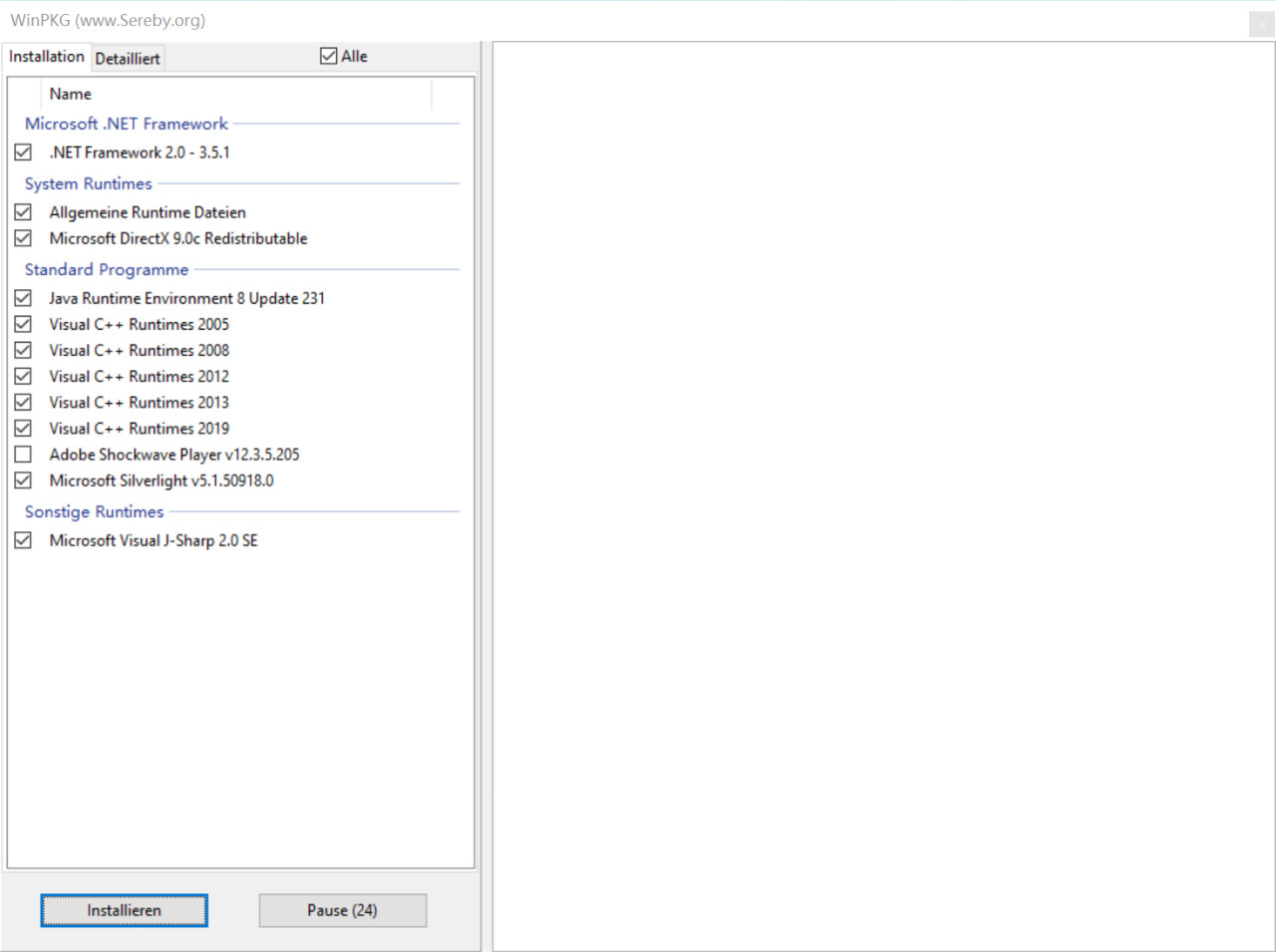Select Microsoft Silverlight v5.1.50918.0 text
The height and width of the screenshot is (952, 1276).
click(x=161, y=479)
